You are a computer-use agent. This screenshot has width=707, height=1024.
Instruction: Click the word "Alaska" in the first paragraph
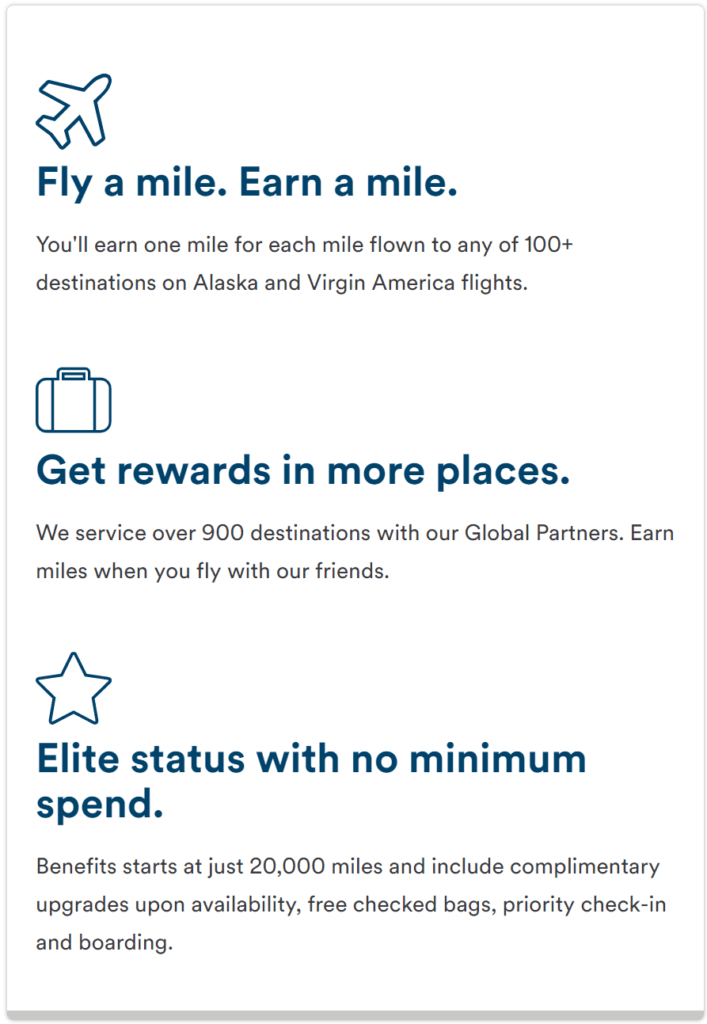(226, 283)
